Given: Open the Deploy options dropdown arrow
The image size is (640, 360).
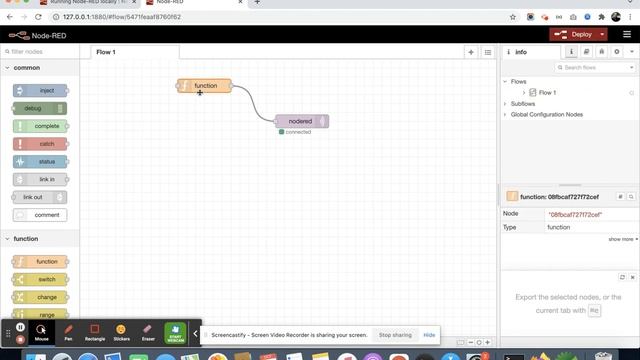Looking at the screenshot, I should coord(602,35).
